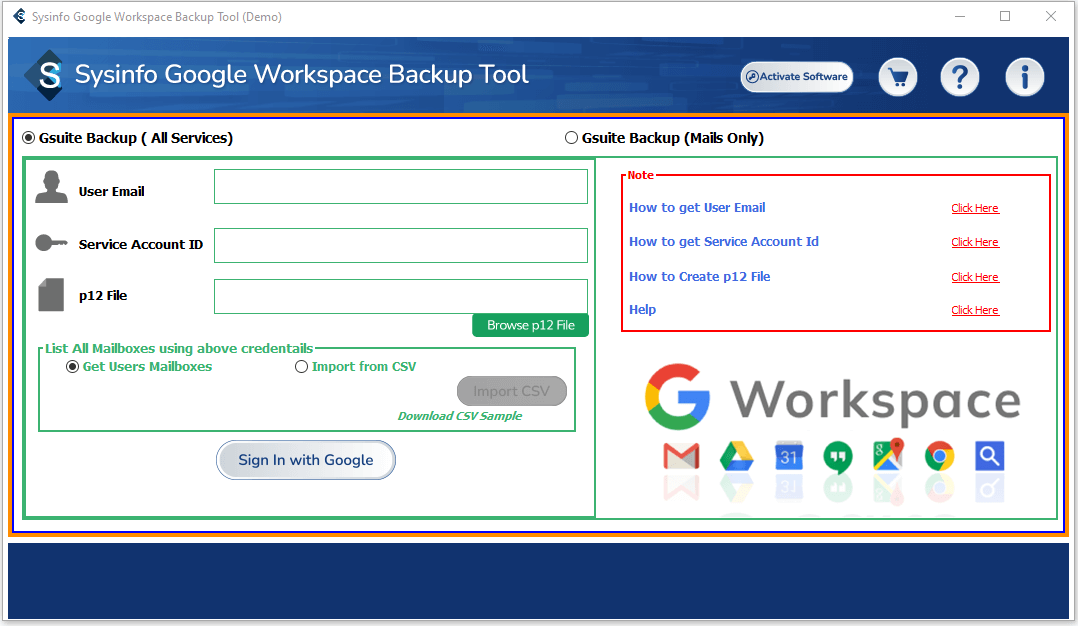The height and width of the screenshot is (626, 1078).
Task: Open Click Here for User Email help
Action: [975, 208]
